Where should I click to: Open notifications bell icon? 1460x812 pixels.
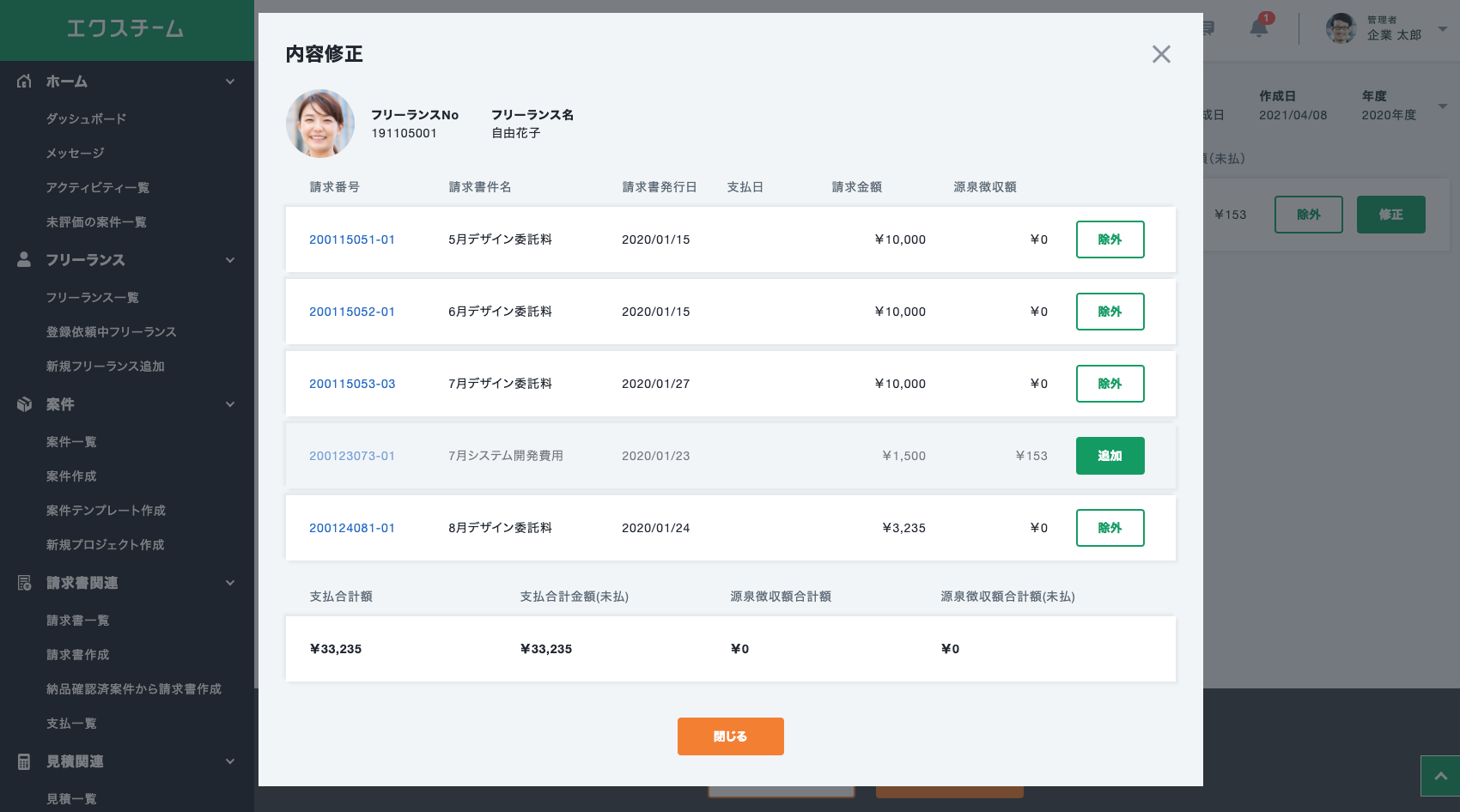1259,27
